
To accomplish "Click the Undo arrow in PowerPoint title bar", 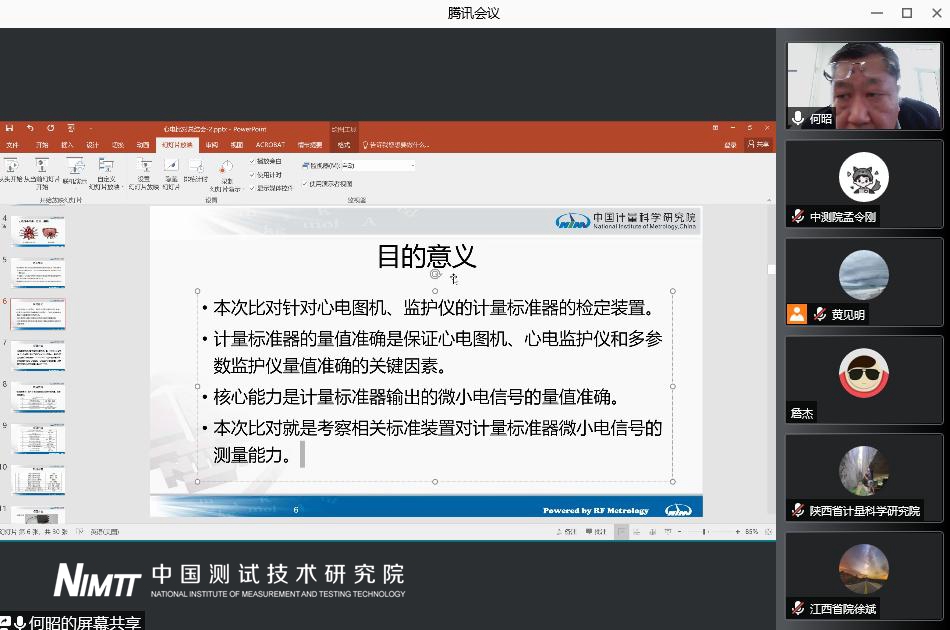I will 30,128.
